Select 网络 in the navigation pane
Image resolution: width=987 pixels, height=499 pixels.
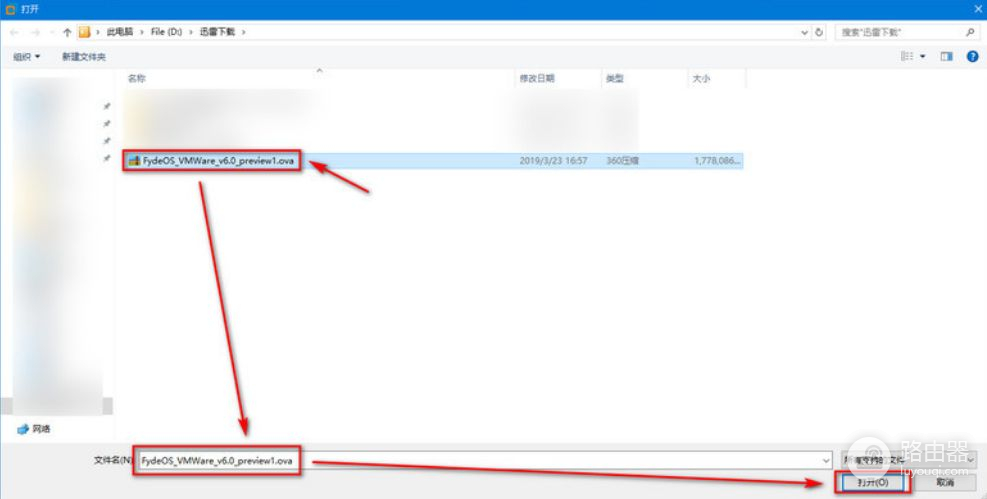(x=34, y=429)
